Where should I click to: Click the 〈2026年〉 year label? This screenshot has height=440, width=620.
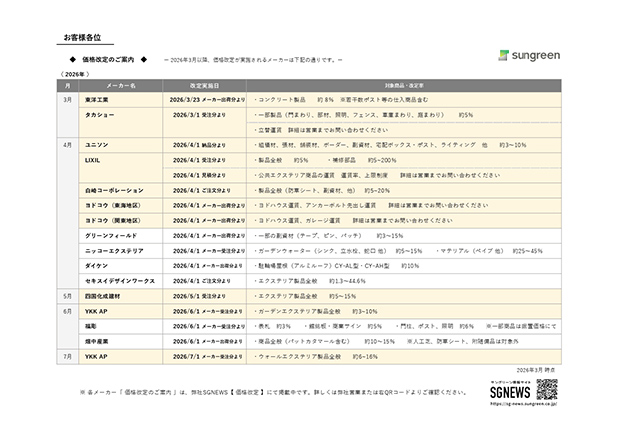point(75,74)
